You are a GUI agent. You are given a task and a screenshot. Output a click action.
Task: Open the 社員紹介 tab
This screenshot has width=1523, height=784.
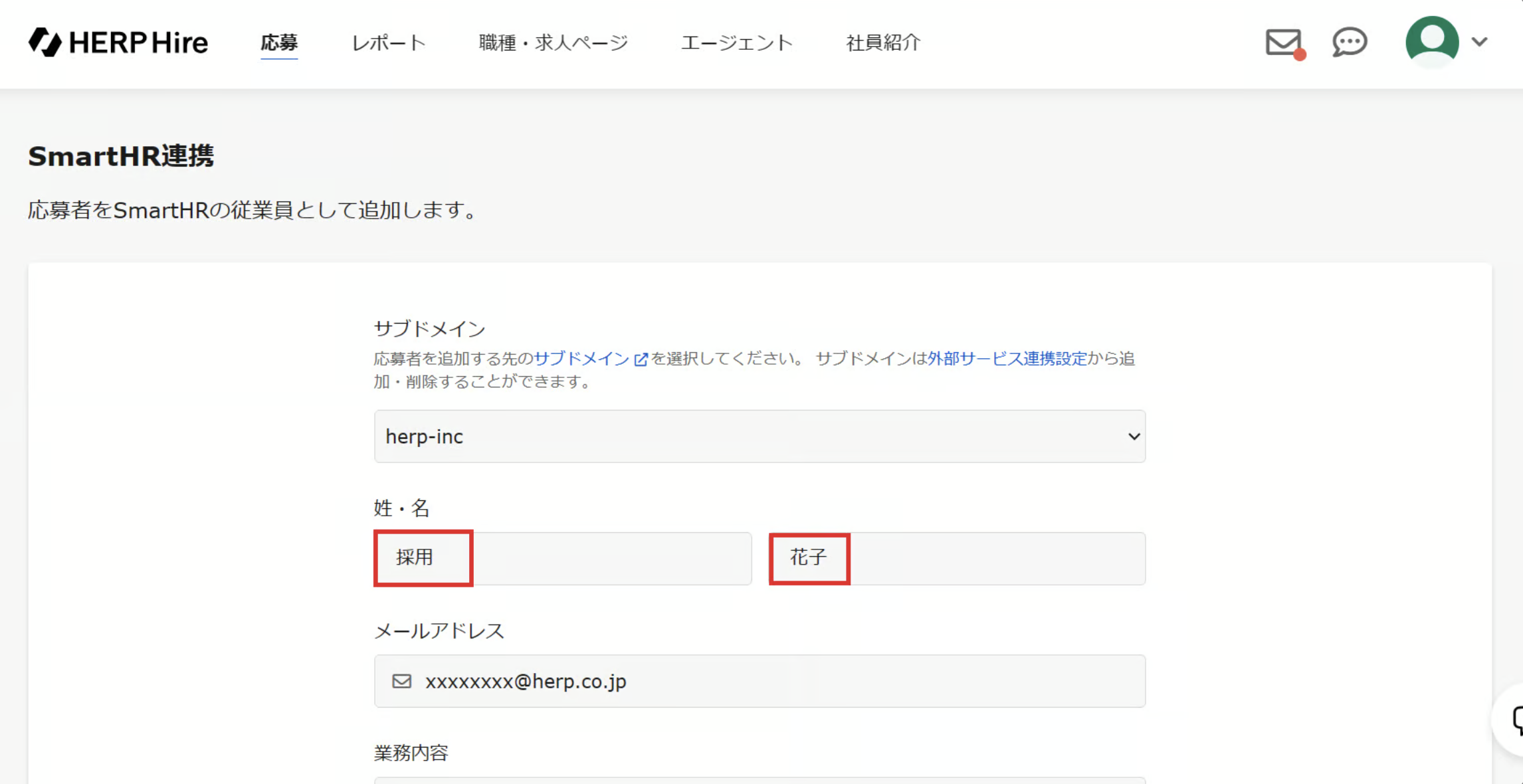[x=883, y=43]
